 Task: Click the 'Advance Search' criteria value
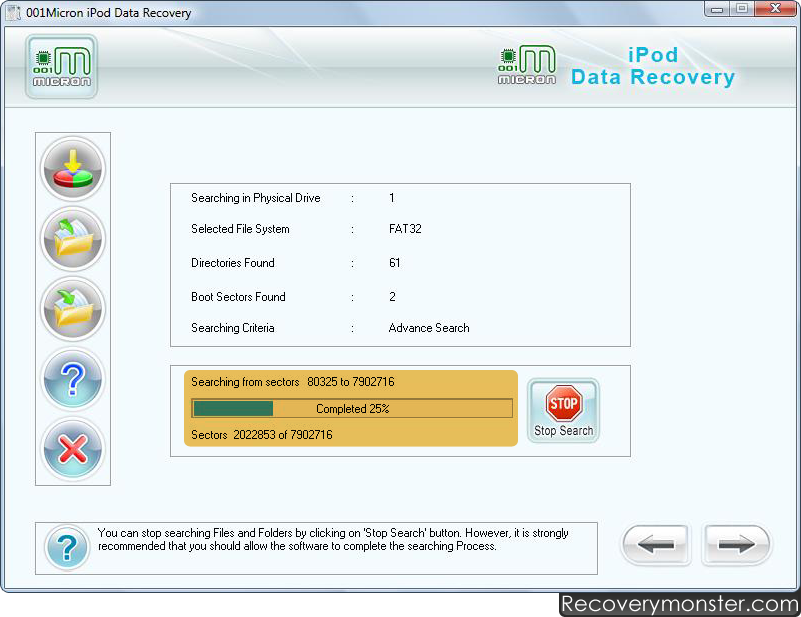429,328
